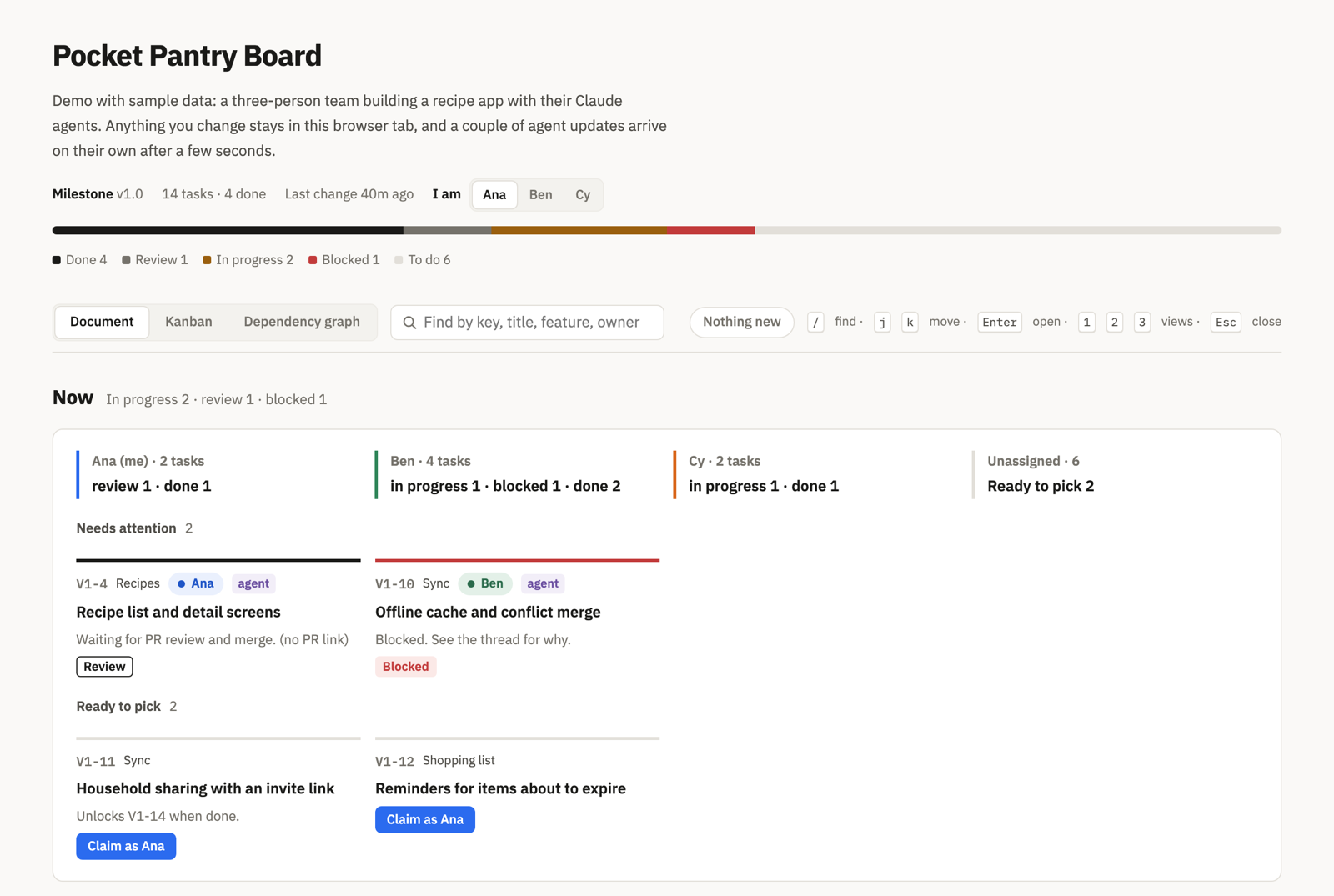Image resolution: width=1334 pixels, height=896 pixels.
Task: Click the Review 1 legend swatch
Action: tap(126, 260)
